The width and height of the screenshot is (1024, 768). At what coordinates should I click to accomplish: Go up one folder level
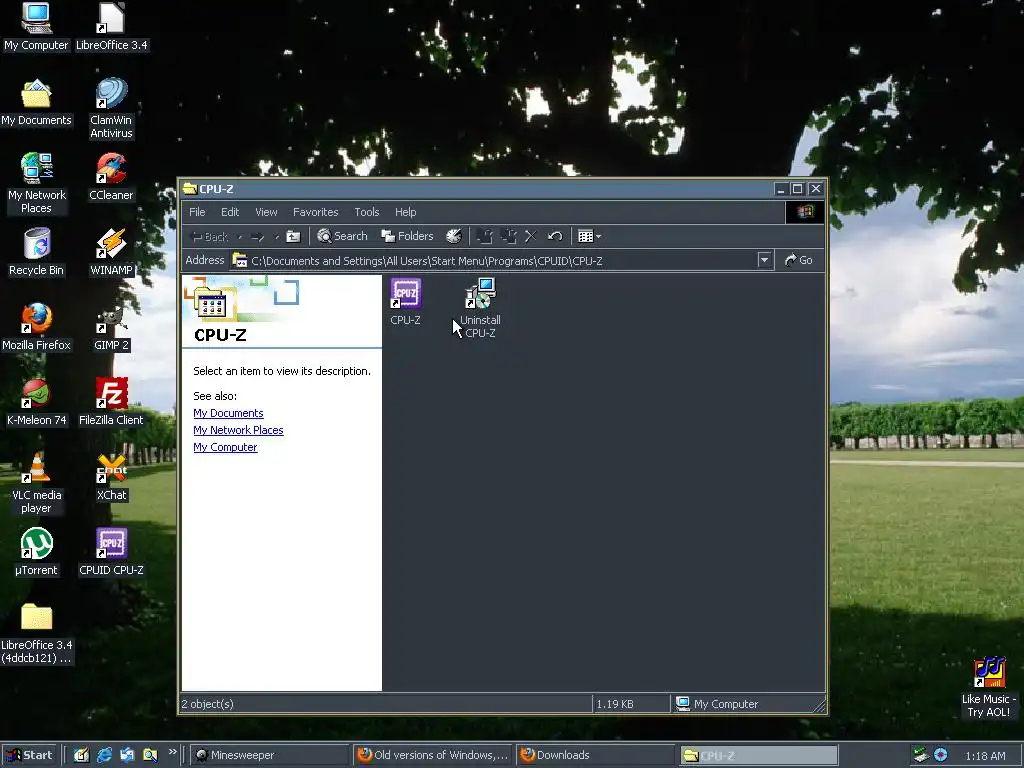click(x=293, y=236)
